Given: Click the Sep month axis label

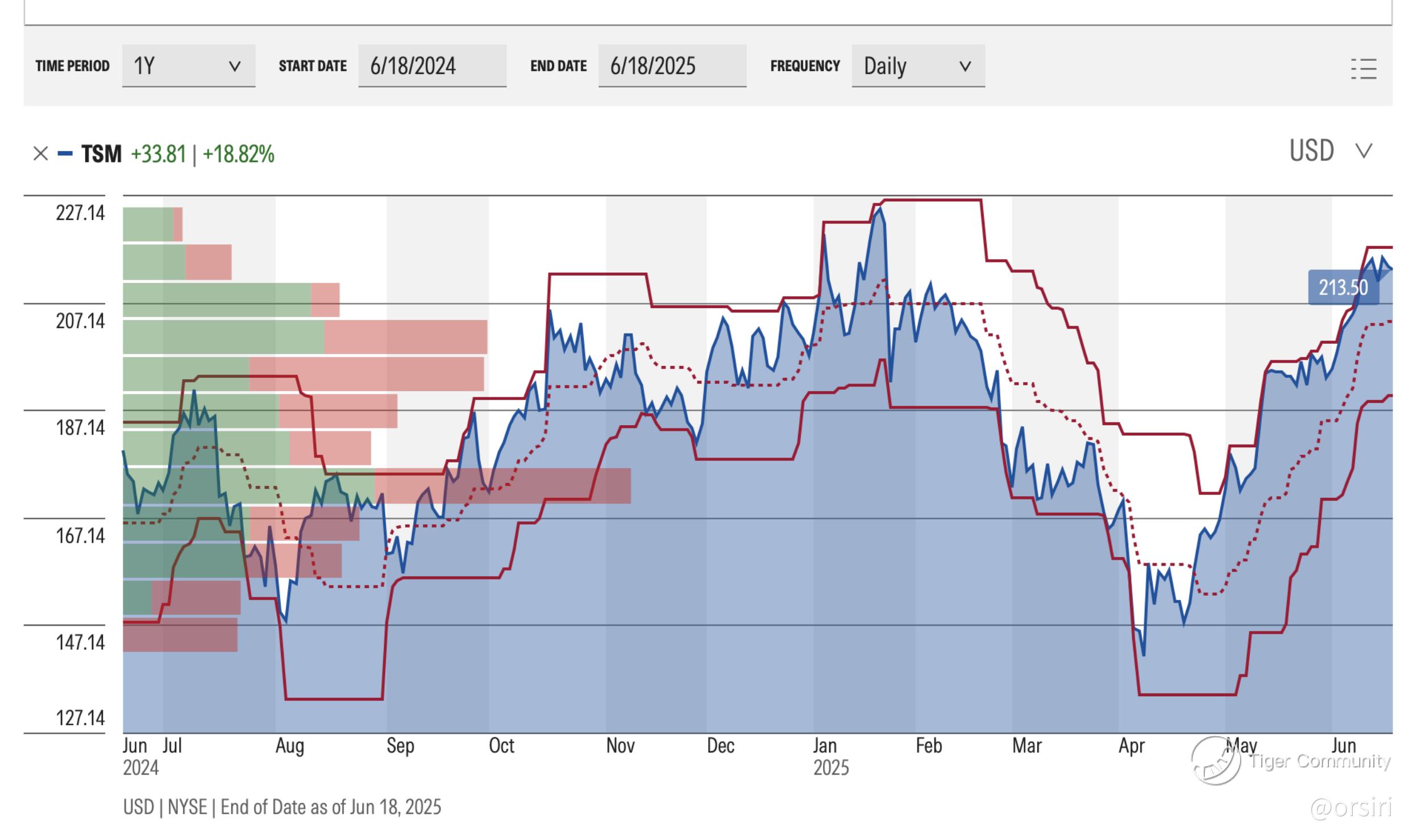Looking at the screenshot, I should [400, 745].
